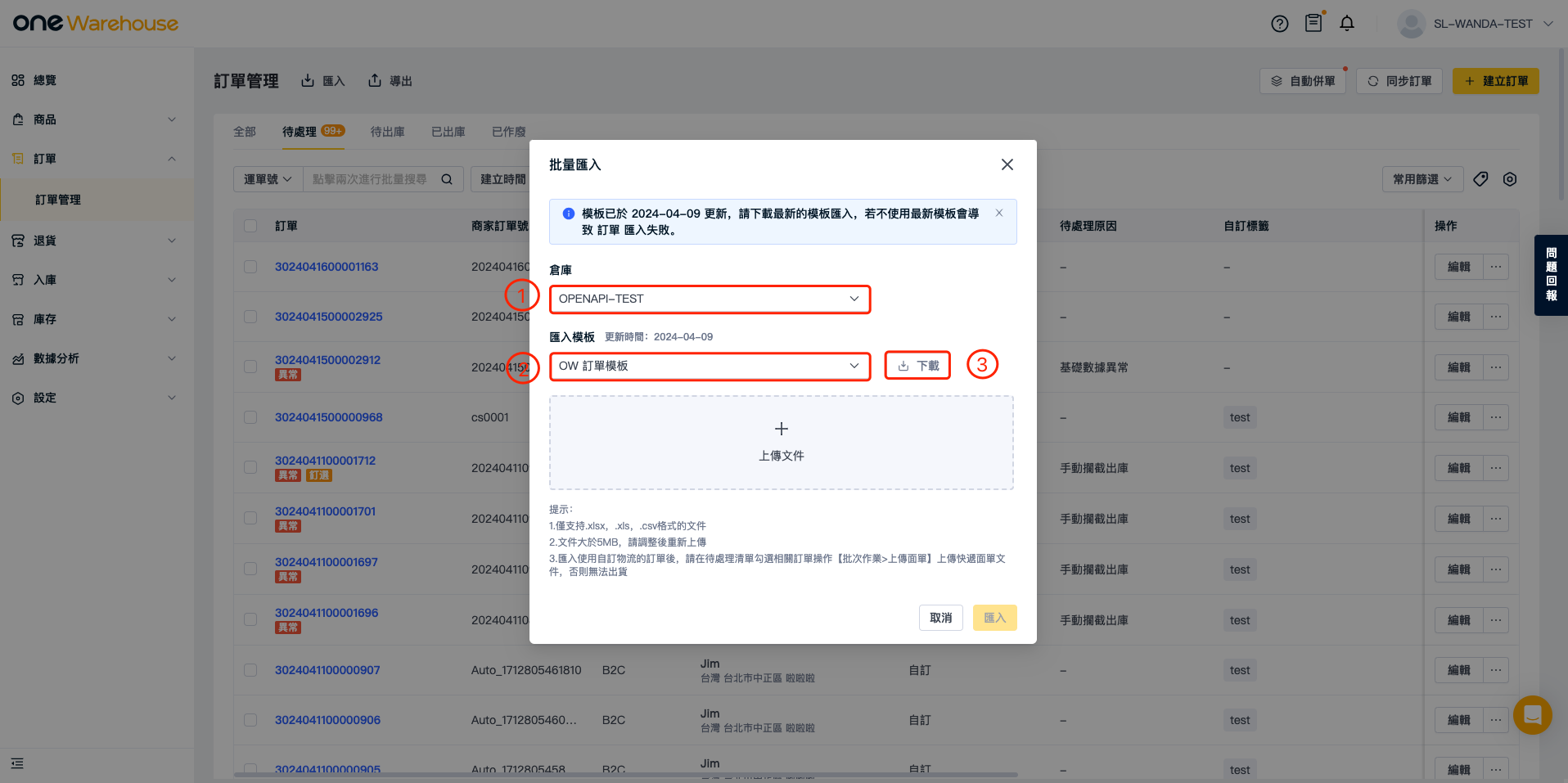Open the task clipboard icon in header
Screen dimensions: 1568x783
(1313, 23)
